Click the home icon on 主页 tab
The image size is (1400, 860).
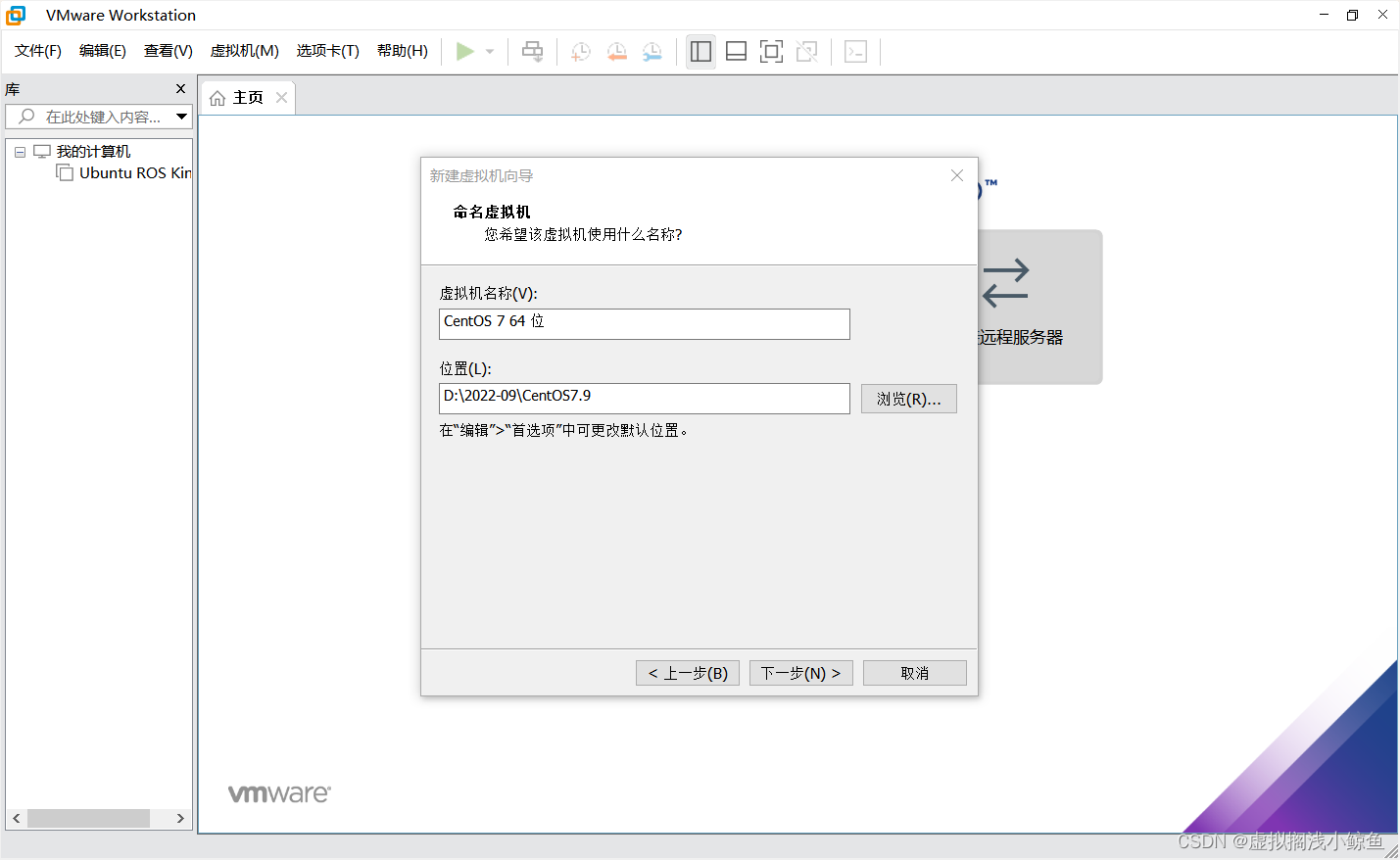[x=217, y=98]
